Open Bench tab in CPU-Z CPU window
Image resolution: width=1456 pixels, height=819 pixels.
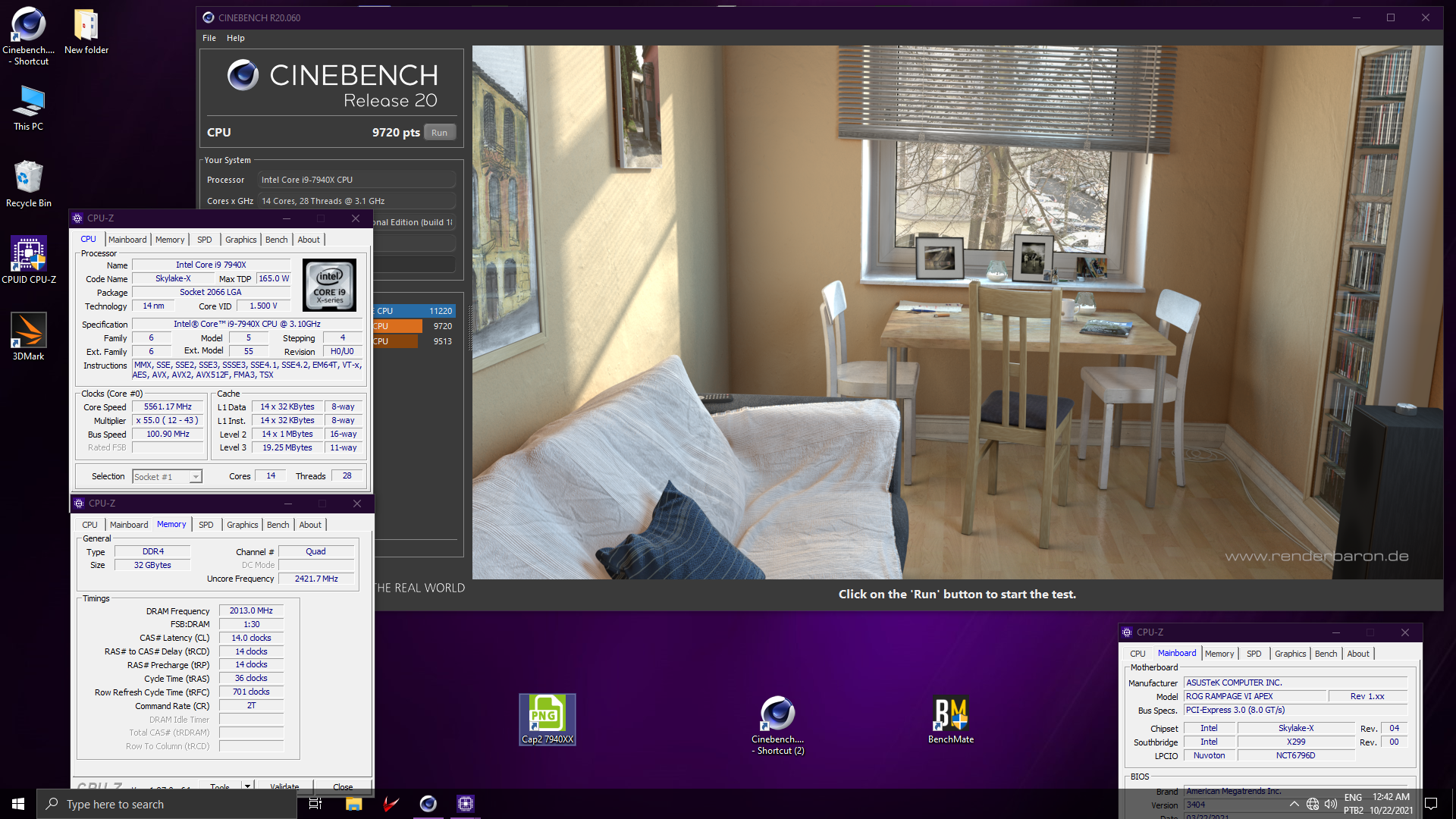tap(277, 240)
